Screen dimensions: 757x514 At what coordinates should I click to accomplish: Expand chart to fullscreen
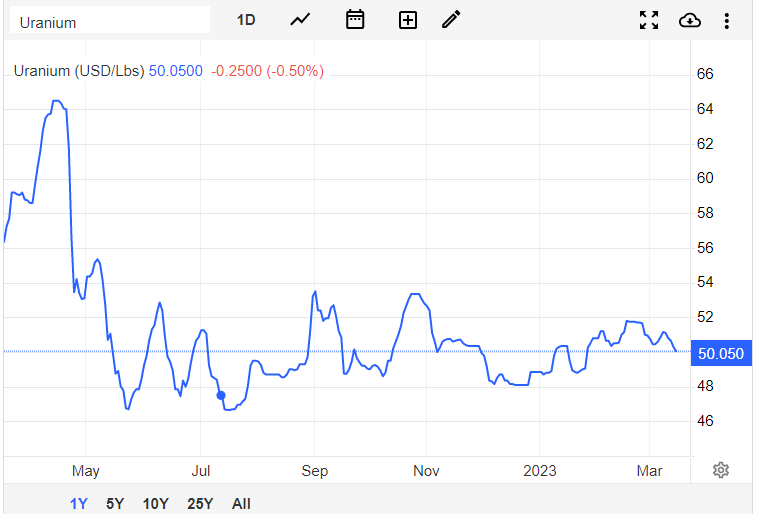[649, 20]
